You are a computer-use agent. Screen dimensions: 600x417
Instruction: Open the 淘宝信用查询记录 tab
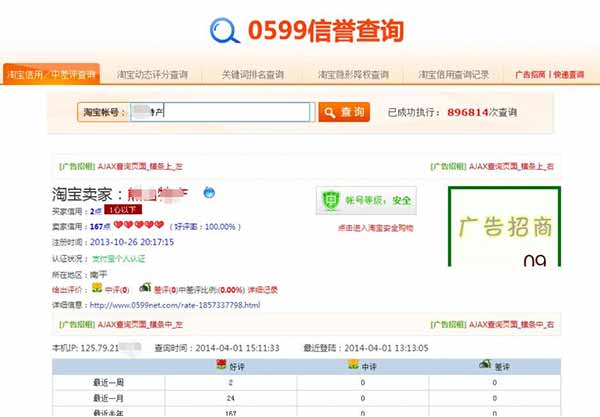[454, 75]
